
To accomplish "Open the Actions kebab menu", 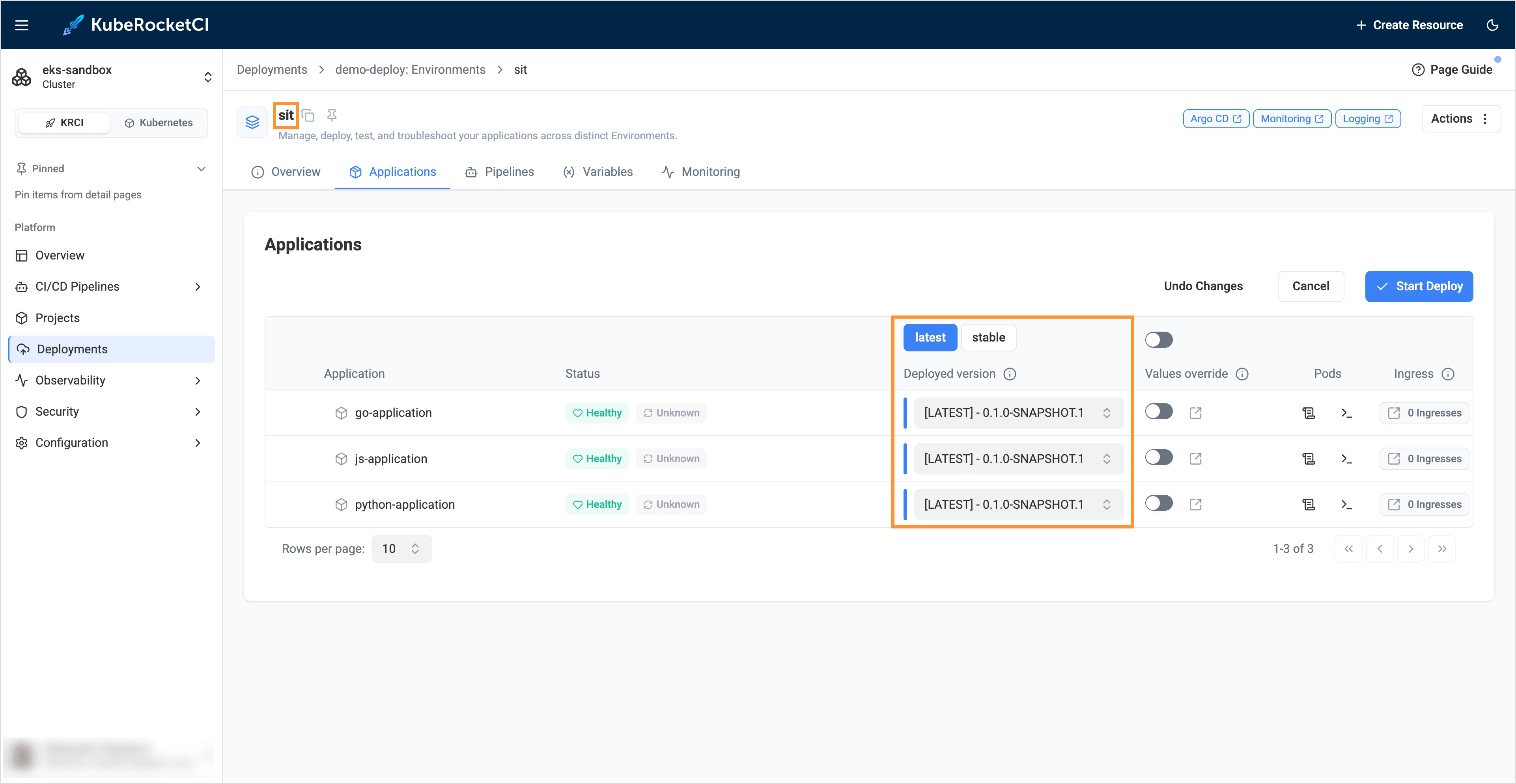I will [1461, 118].
